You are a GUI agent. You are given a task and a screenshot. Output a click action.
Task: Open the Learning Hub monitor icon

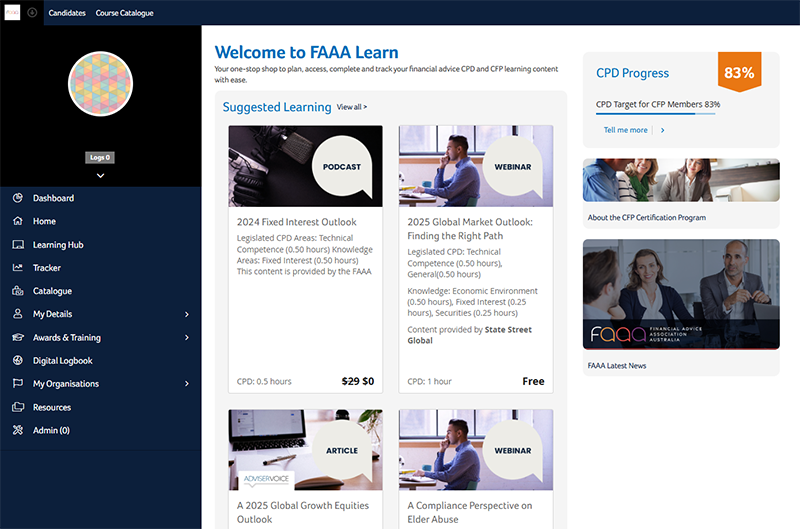18,244
